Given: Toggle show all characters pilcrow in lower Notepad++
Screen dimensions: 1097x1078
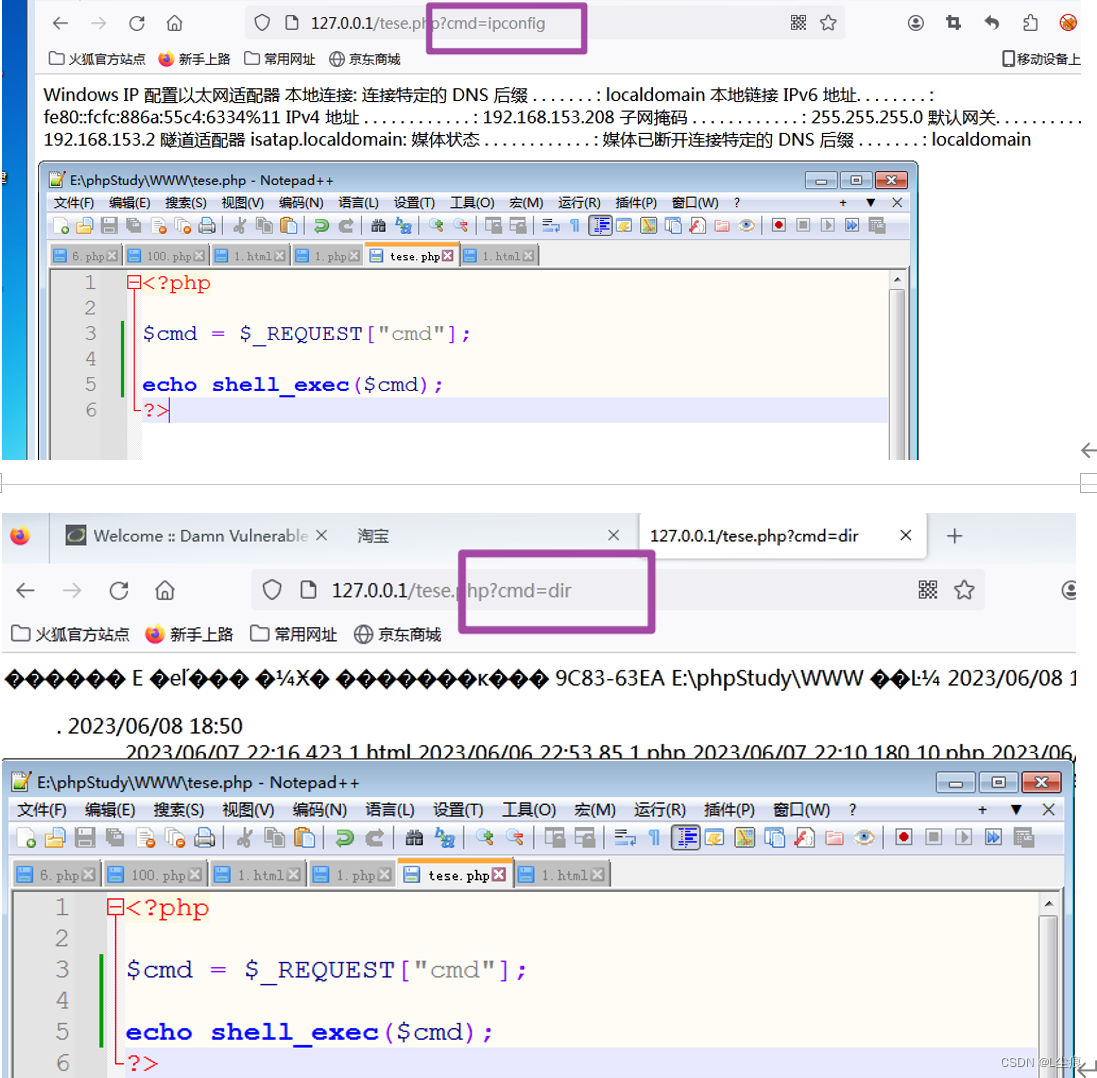Looking at the screenshot, I should [x=654, y=837].
